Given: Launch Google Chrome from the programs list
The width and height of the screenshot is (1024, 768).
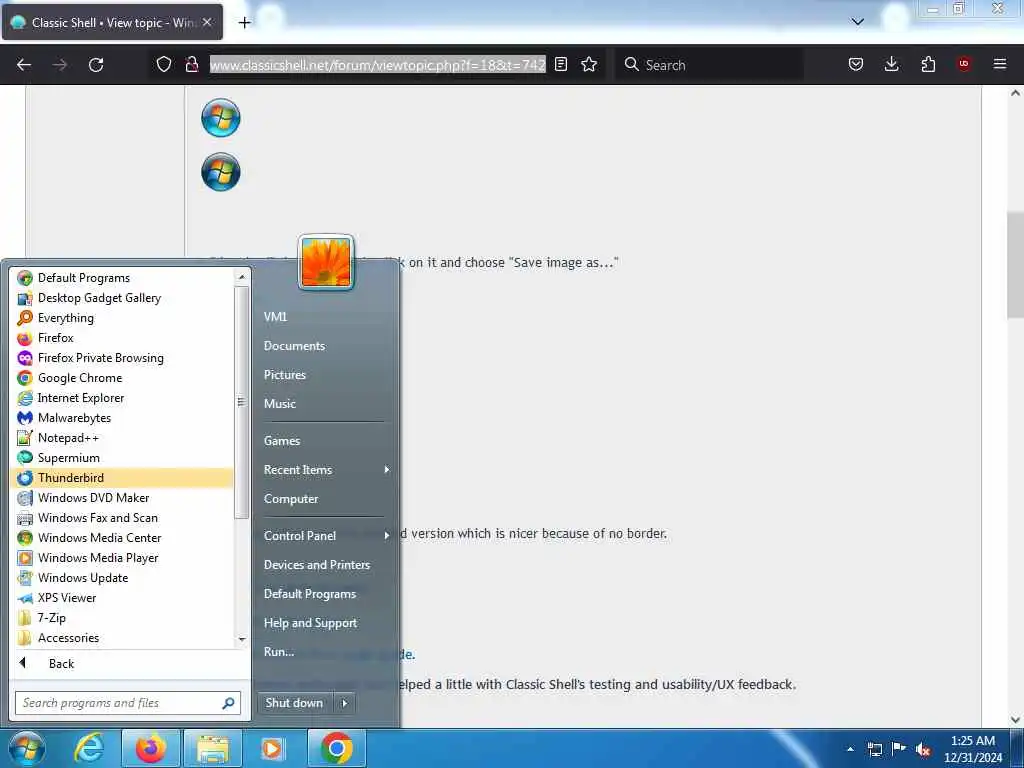Looking at the screenshot, I should 122,377.
